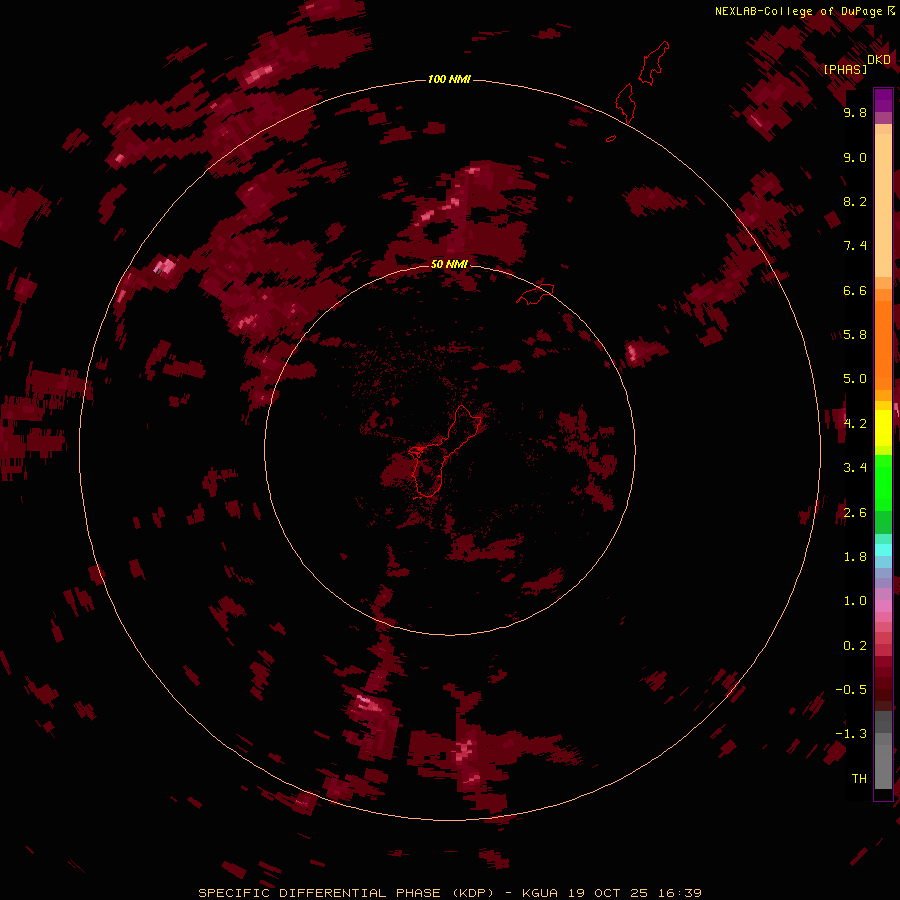The height and width of the screenshot is (900, 900).
Task: Click the 8.2 scale label
Action: tap(855, 201)
